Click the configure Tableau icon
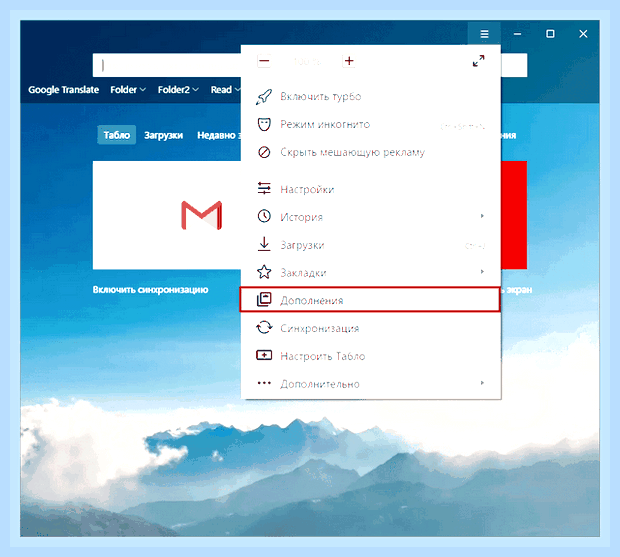620x557 pixels. point(264,355)
